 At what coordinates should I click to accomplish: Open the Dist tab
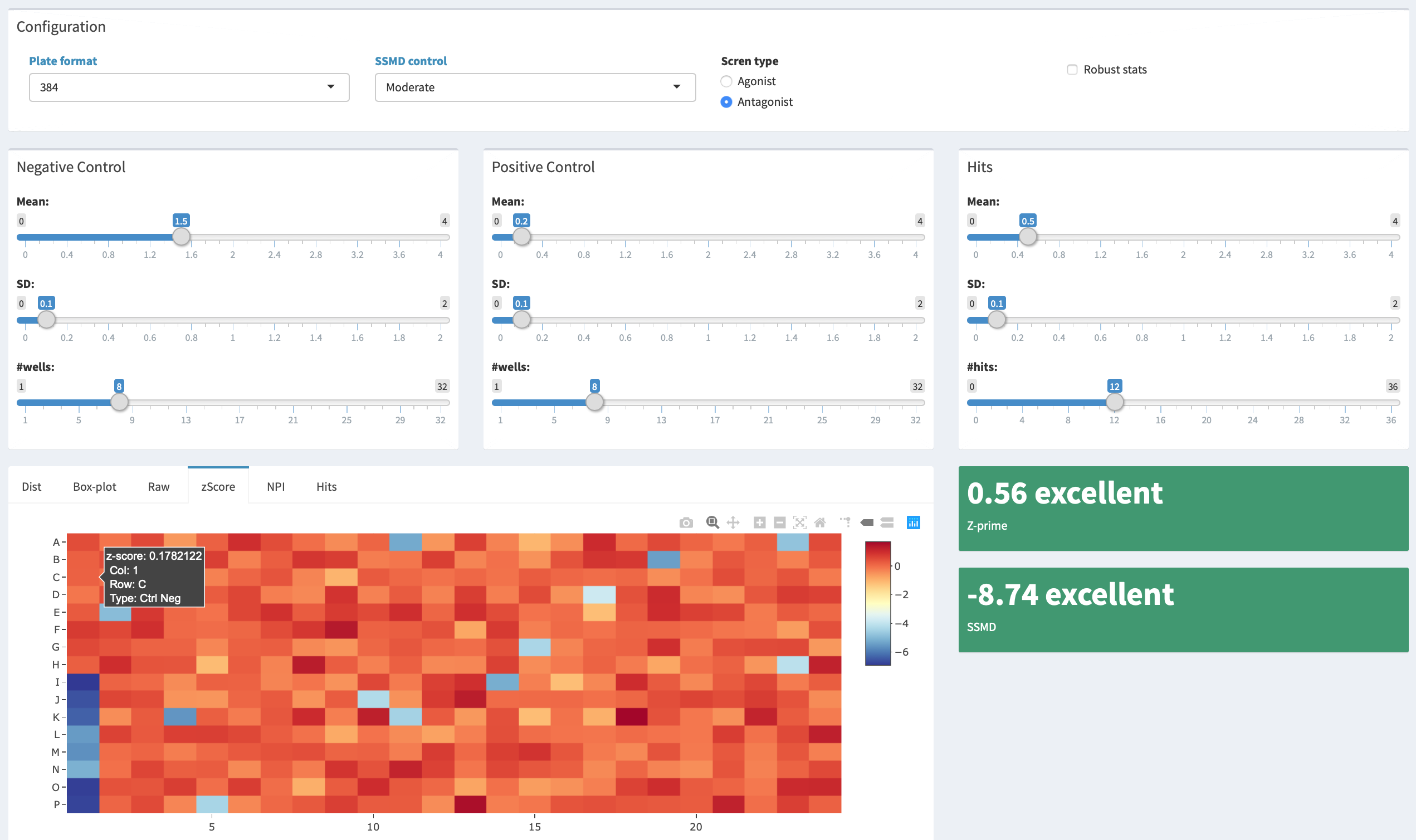(x=32, y=487)
